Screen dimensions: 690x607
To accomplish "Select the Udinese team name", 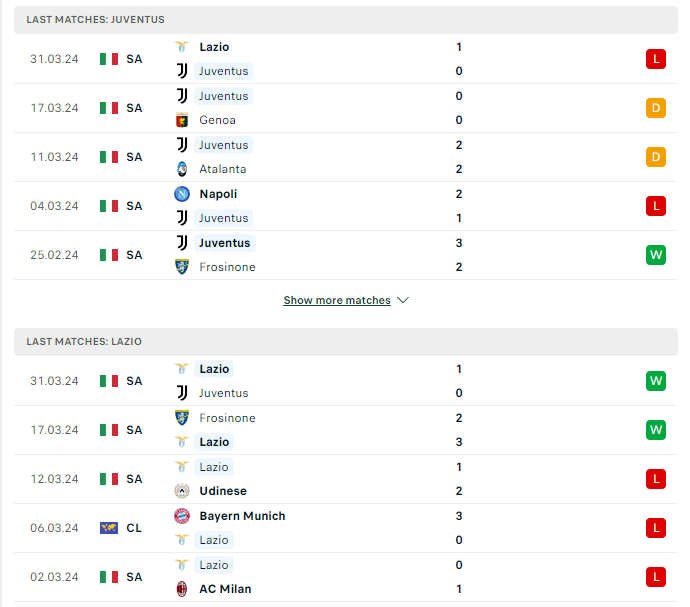I will click(223, 491).
